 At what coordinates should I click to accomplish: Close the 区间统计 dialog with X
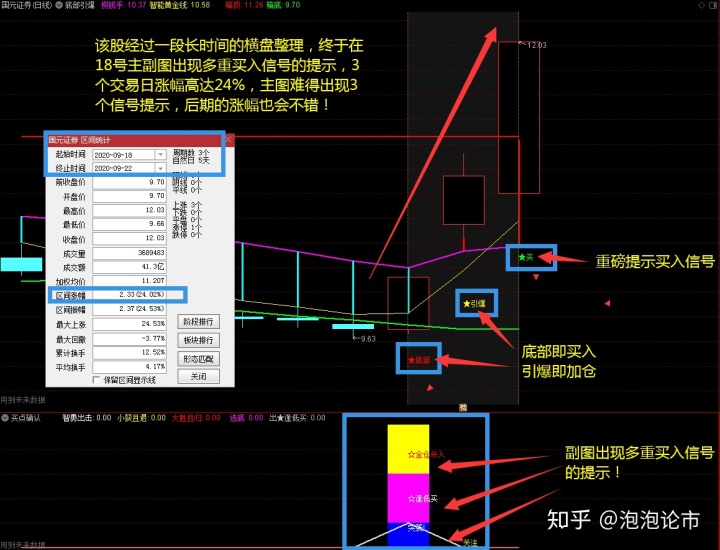[x=229, y=139]
